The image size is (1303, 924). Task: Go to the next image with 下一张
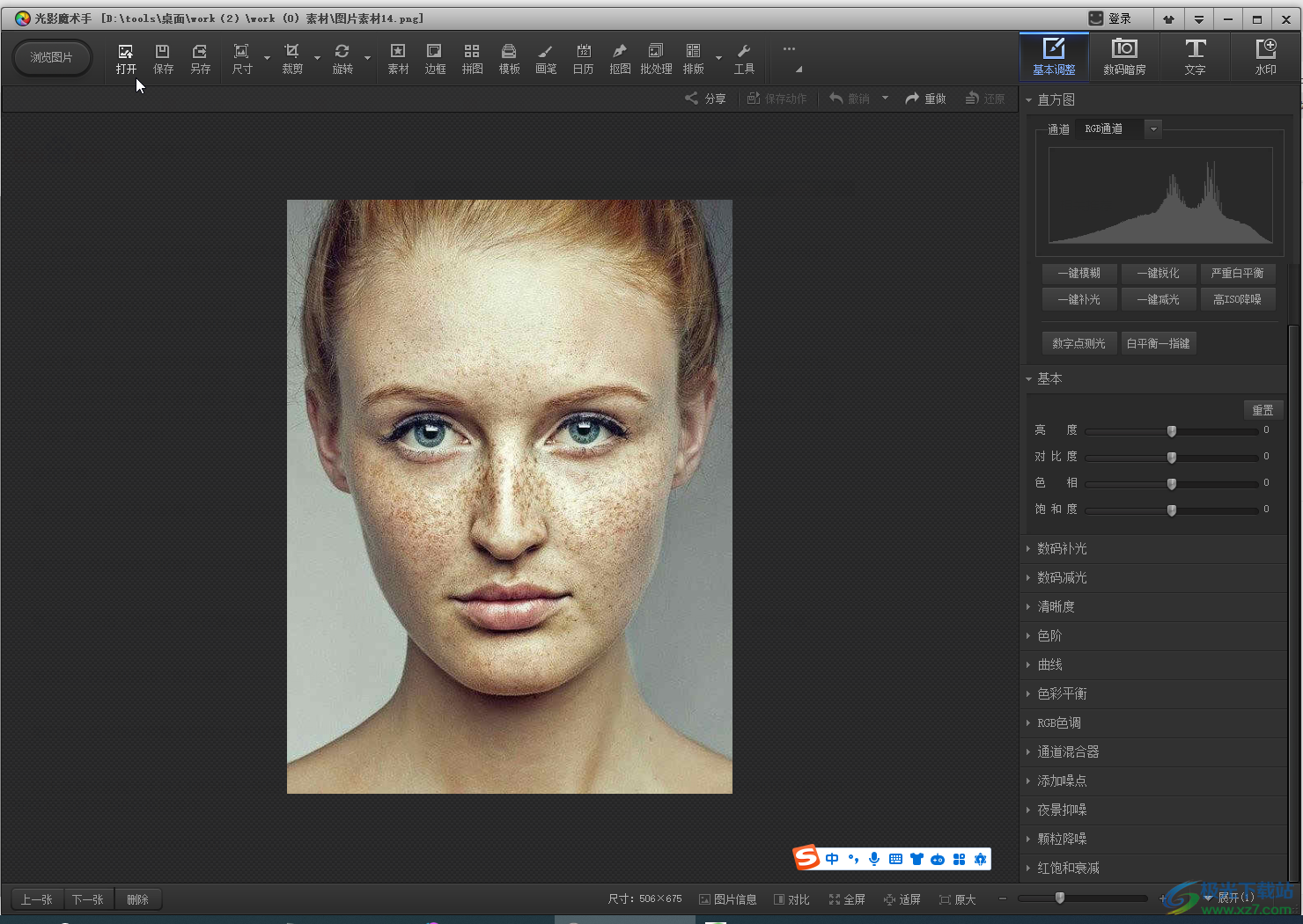tap(88, 899)
